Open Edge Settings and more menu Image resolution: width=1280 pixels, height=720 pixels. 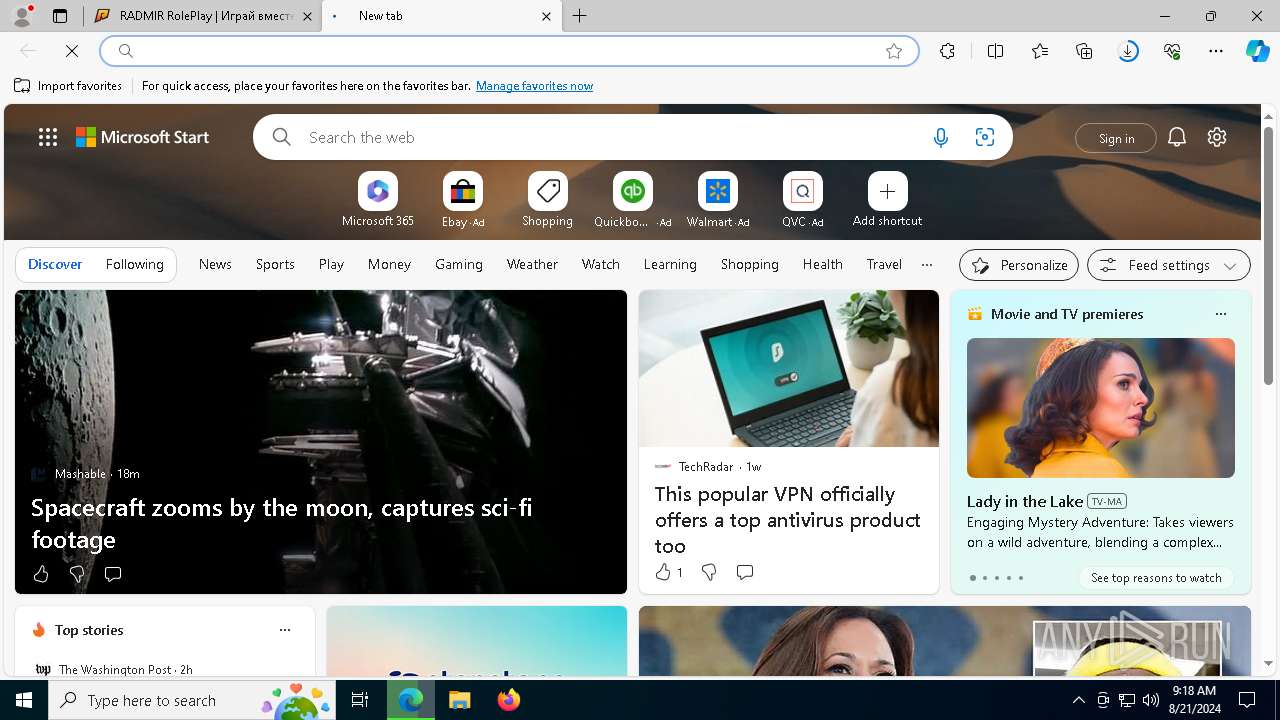click(x=1216, y=51)
